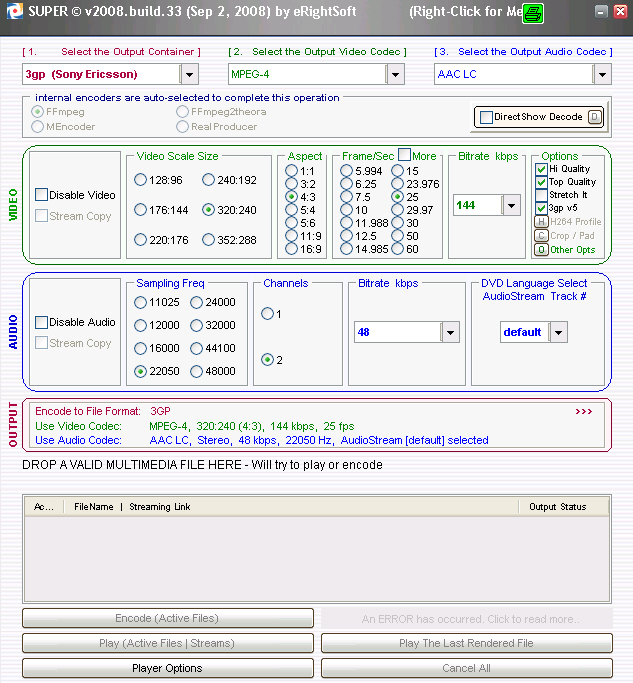The image size is (633, 683).
Task: Select 24000 sampling frequency
Action: click(x=196, y=302)
